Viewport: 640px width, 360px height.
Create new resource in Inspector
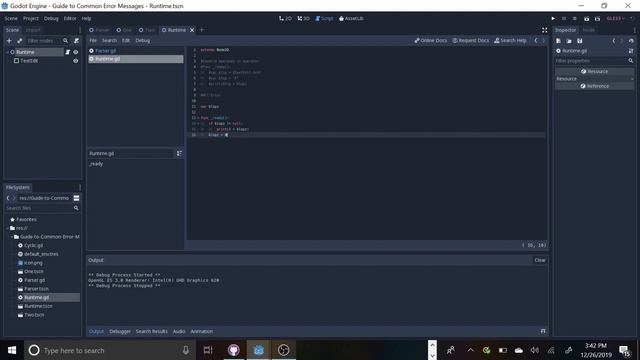point(558,41)
